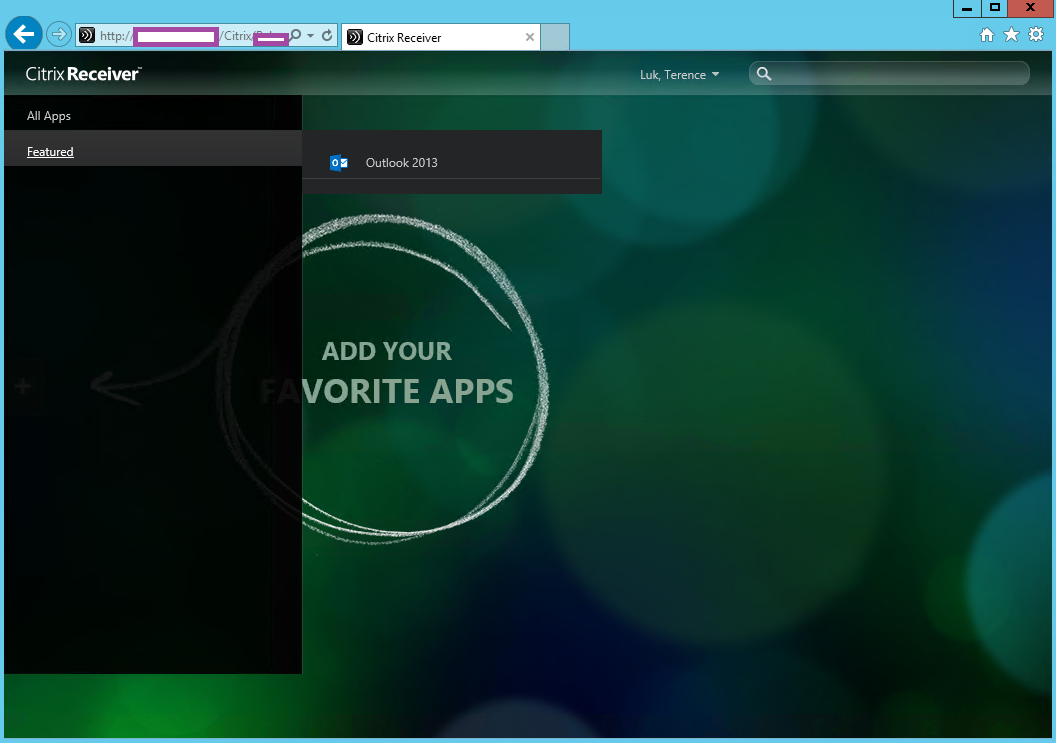1056x743 pixels.
Task: Expand the Luk, Terence user menu
Action: pos(680,75)
